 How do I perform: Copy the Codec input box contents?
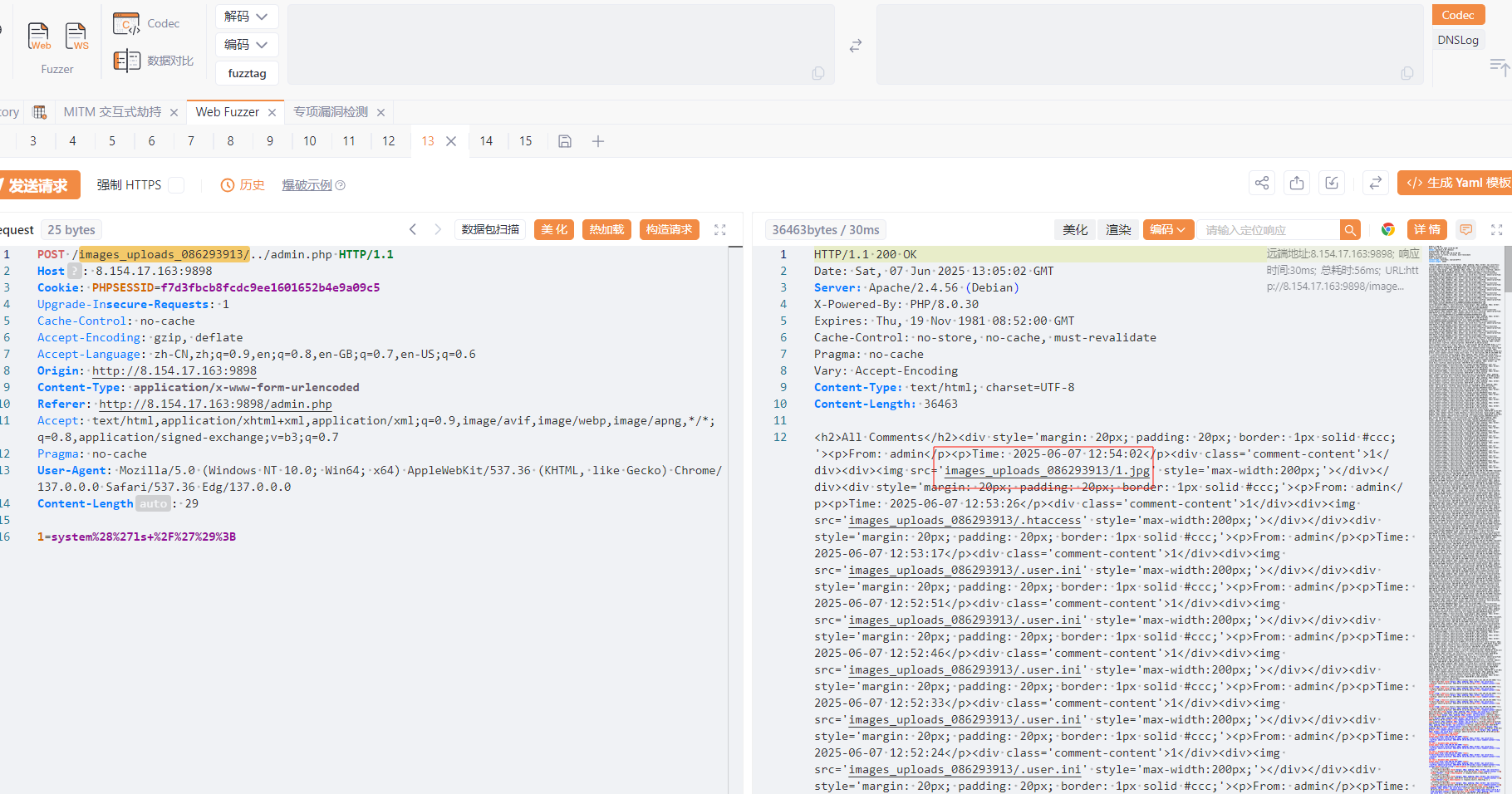point(818,73)
